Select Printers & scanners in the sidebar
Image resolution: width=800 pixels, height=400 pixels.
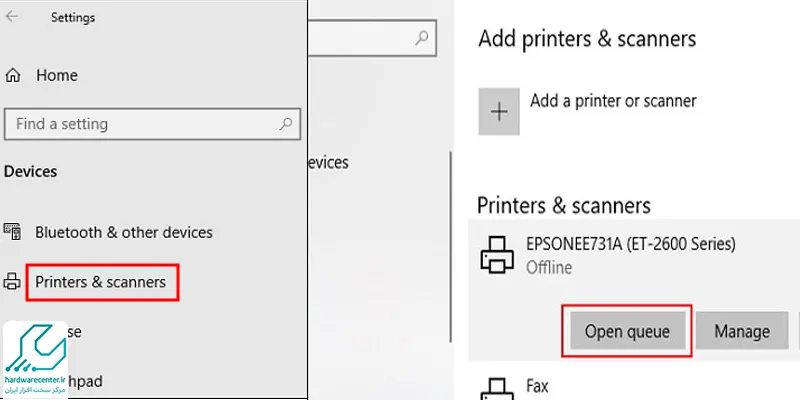[101, 282]
